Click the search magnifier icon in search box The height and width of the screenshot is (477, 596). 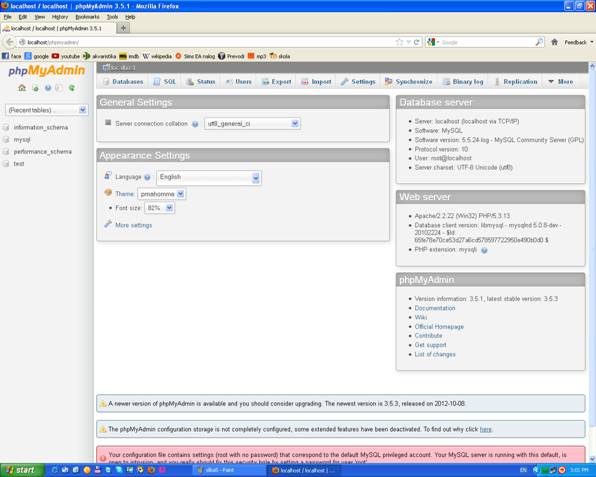tap(539, 42)
